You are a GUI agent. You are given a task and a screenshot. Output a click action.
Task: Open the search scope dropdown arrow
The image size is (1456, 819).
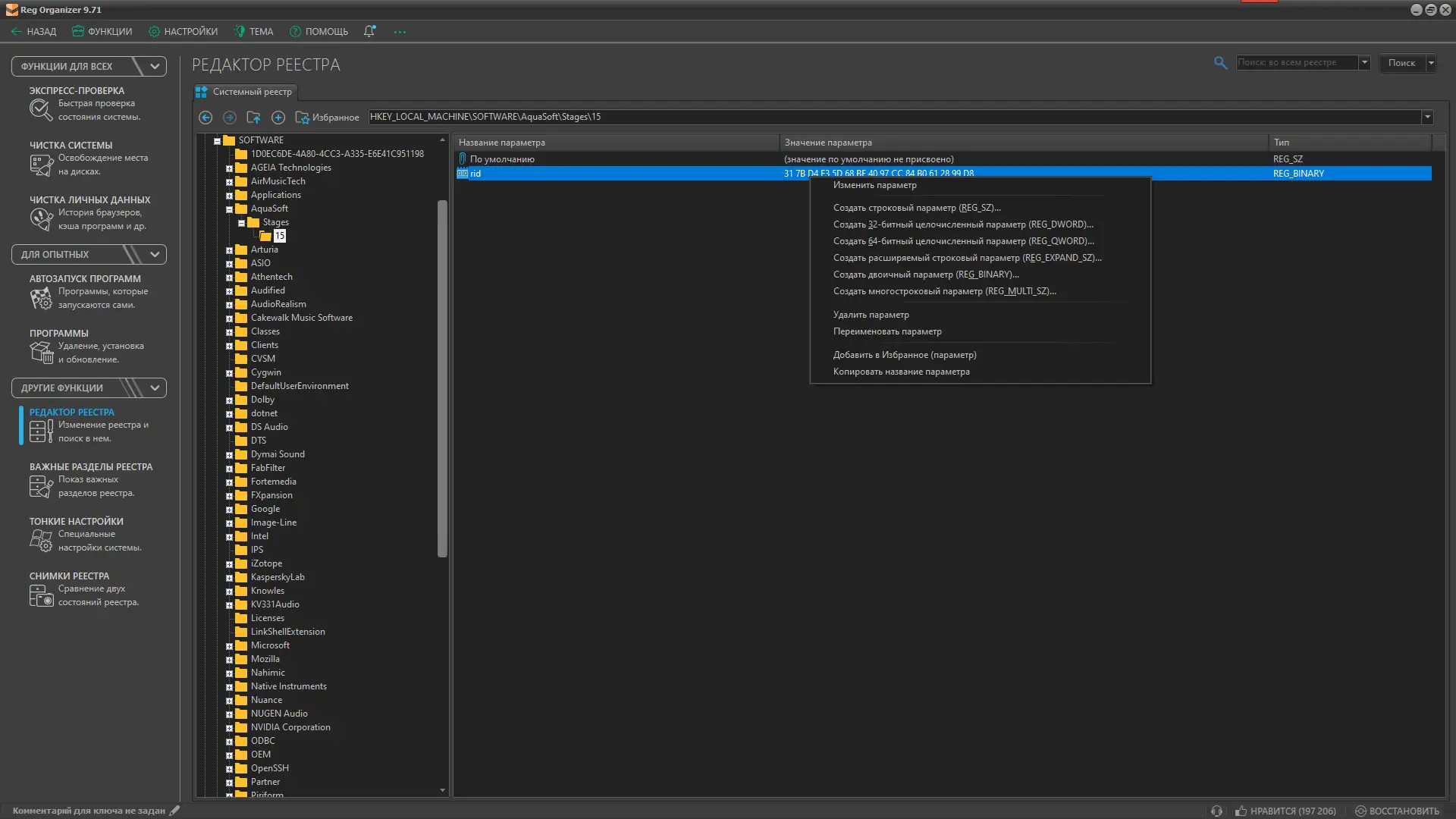[1364, 63]
